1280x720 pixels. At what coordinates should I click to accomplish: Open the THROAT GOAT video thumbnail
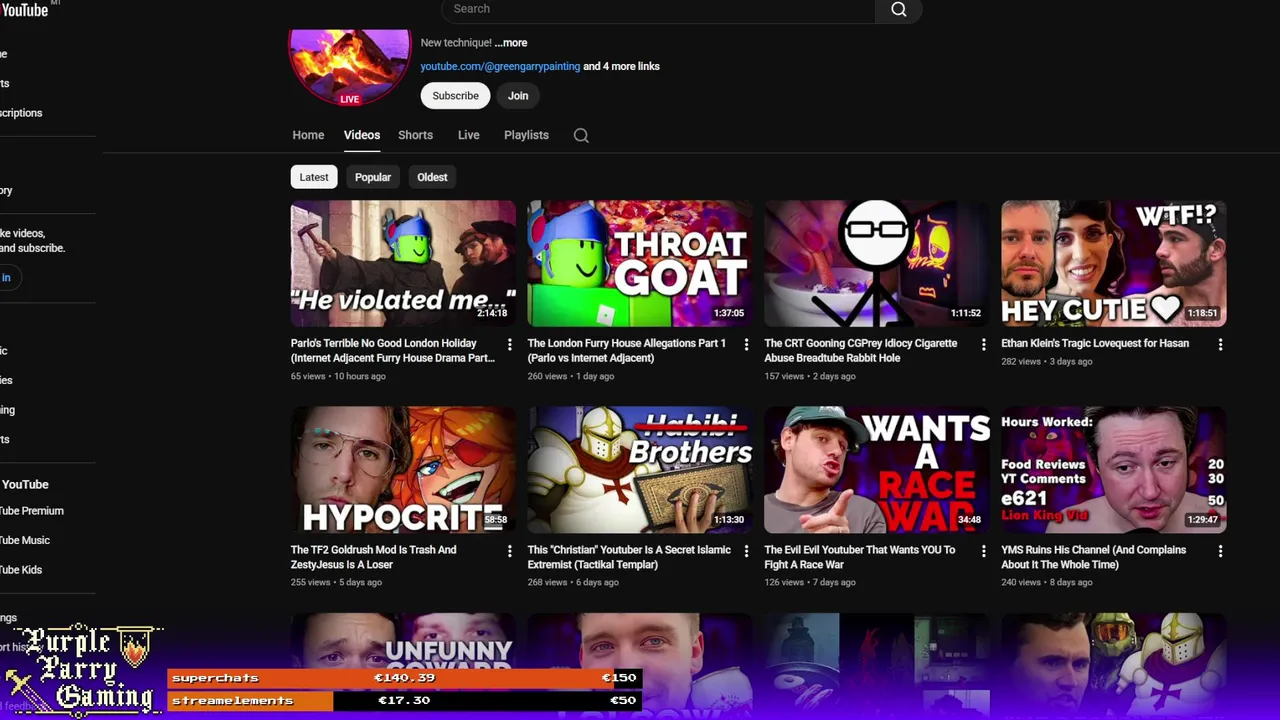(640, 264)
